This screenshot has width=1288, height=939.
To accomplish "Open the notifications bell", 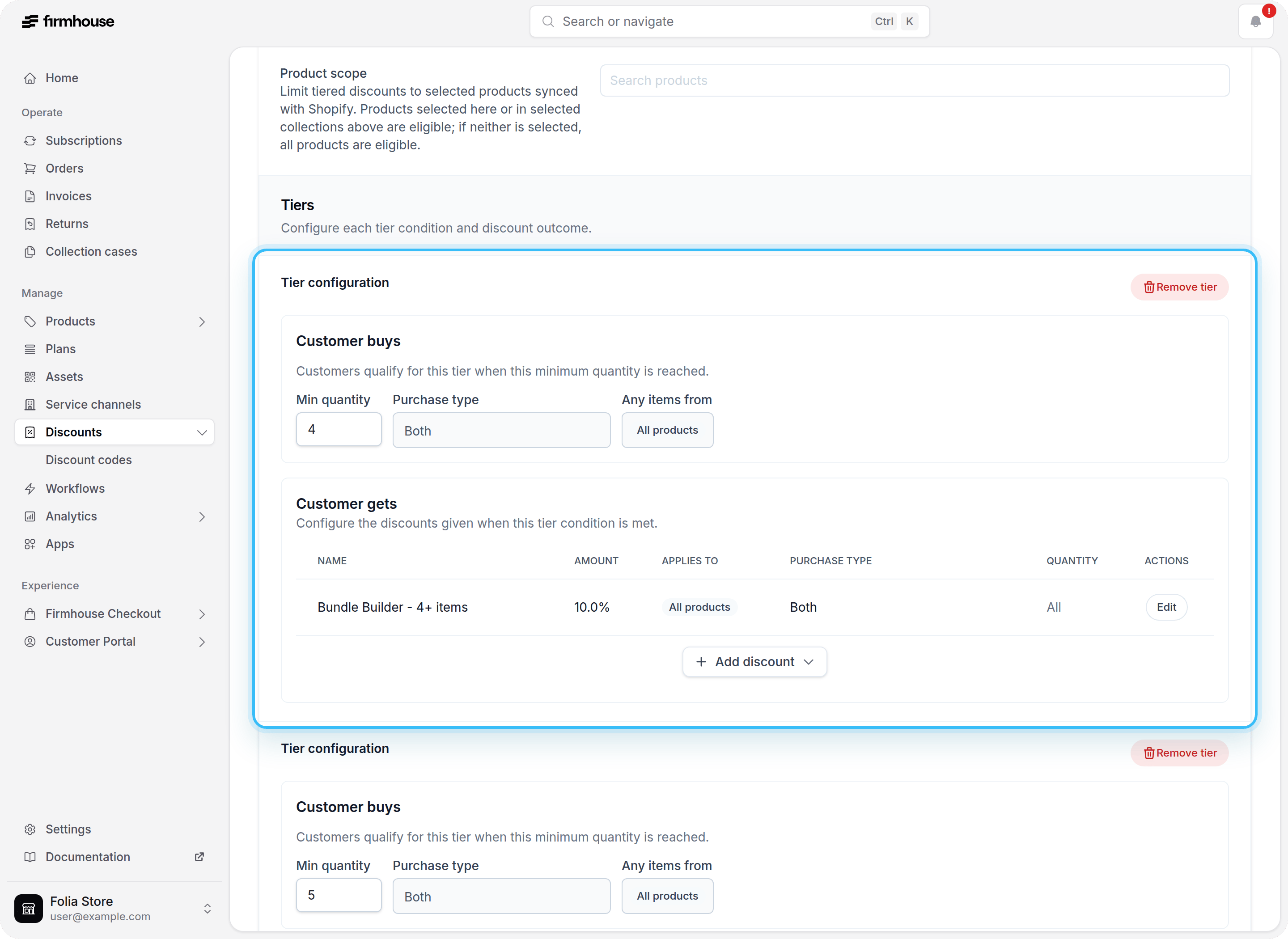I will click(1256, 21).
